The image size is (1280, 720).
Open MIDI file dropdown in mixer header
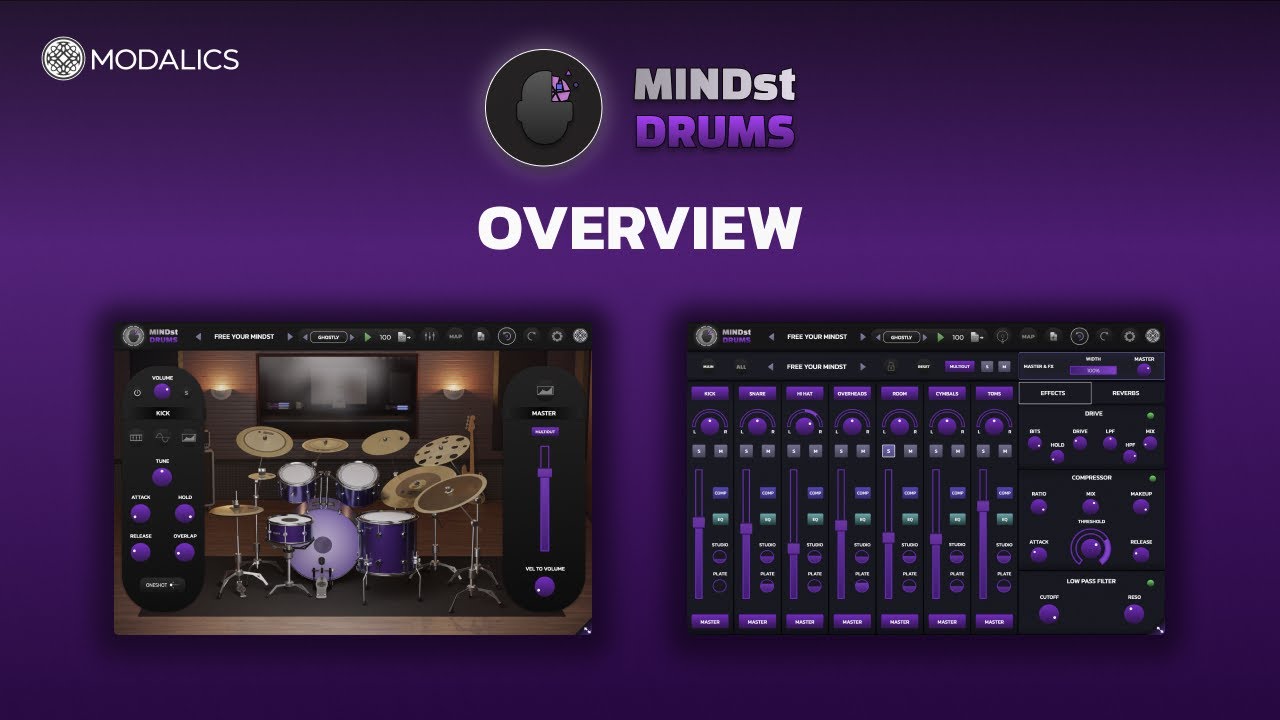tap(977, 337)
